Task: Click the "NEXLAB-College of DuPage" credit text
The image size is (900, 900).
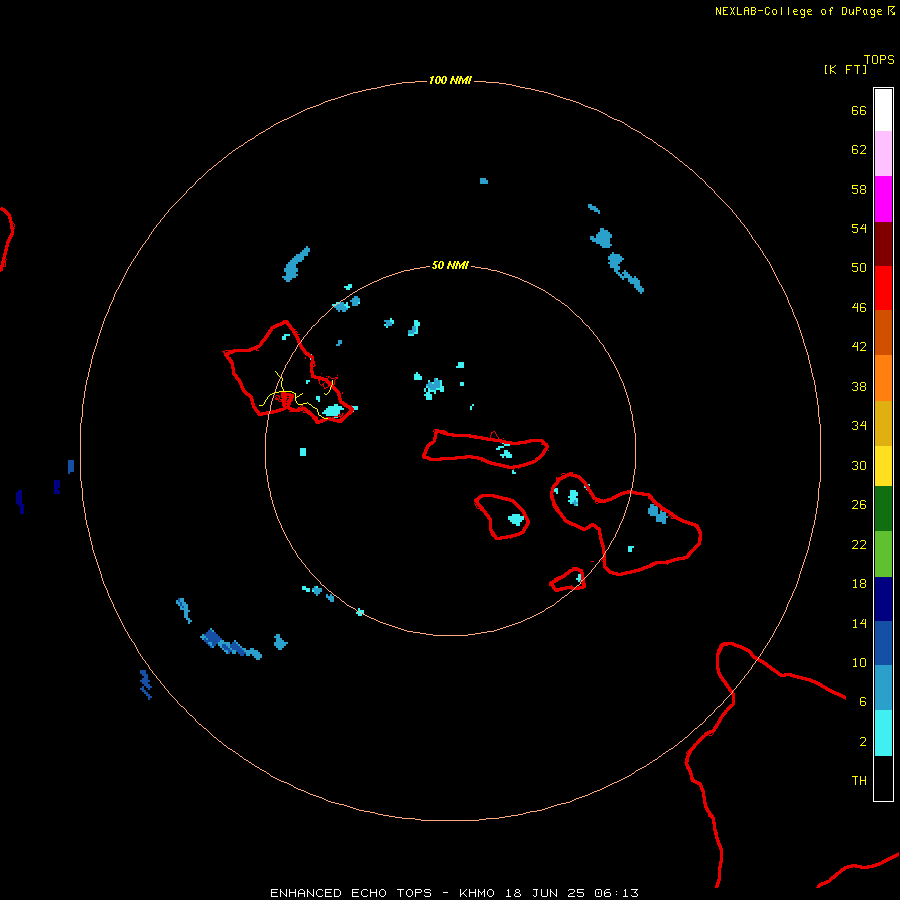Action: pos(798,11)
